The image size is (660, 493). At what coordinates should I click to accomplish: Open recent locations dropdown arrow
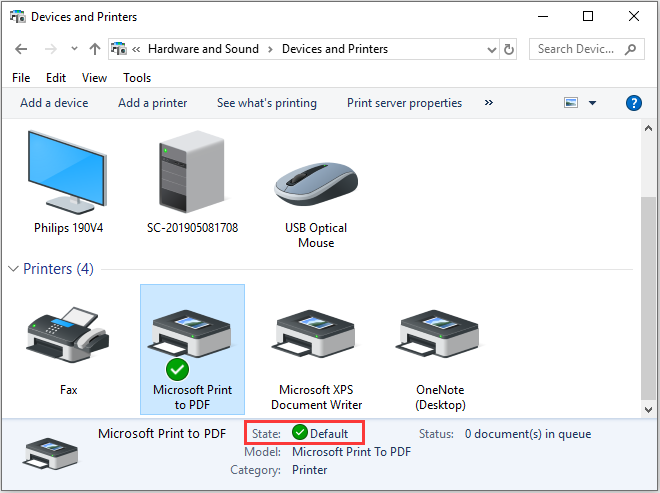tap(74, 49)
